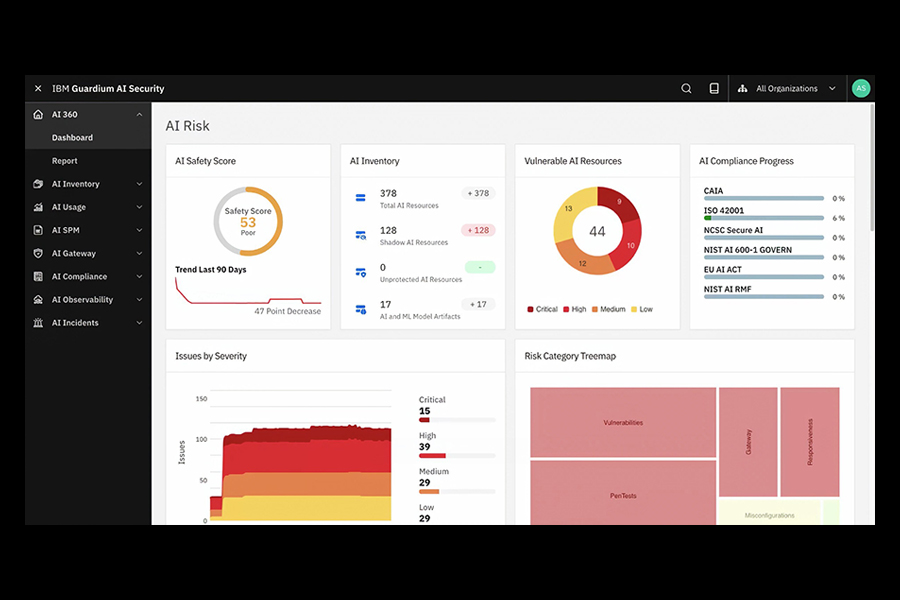Click the +128 Shadow AI Resources badge
Viewport: 900px width, 600px height.
coord(478,230)
